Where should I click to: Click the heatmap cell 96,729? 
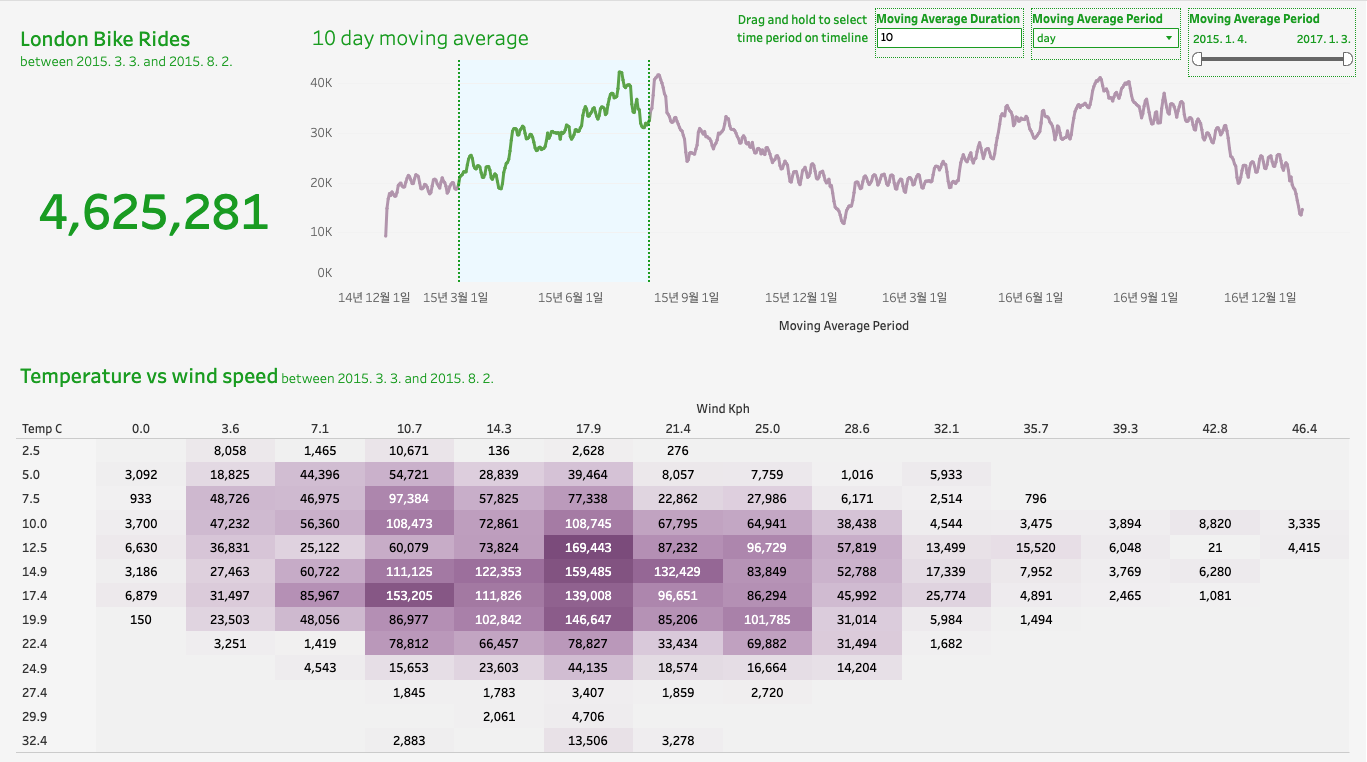pos(767,547)
